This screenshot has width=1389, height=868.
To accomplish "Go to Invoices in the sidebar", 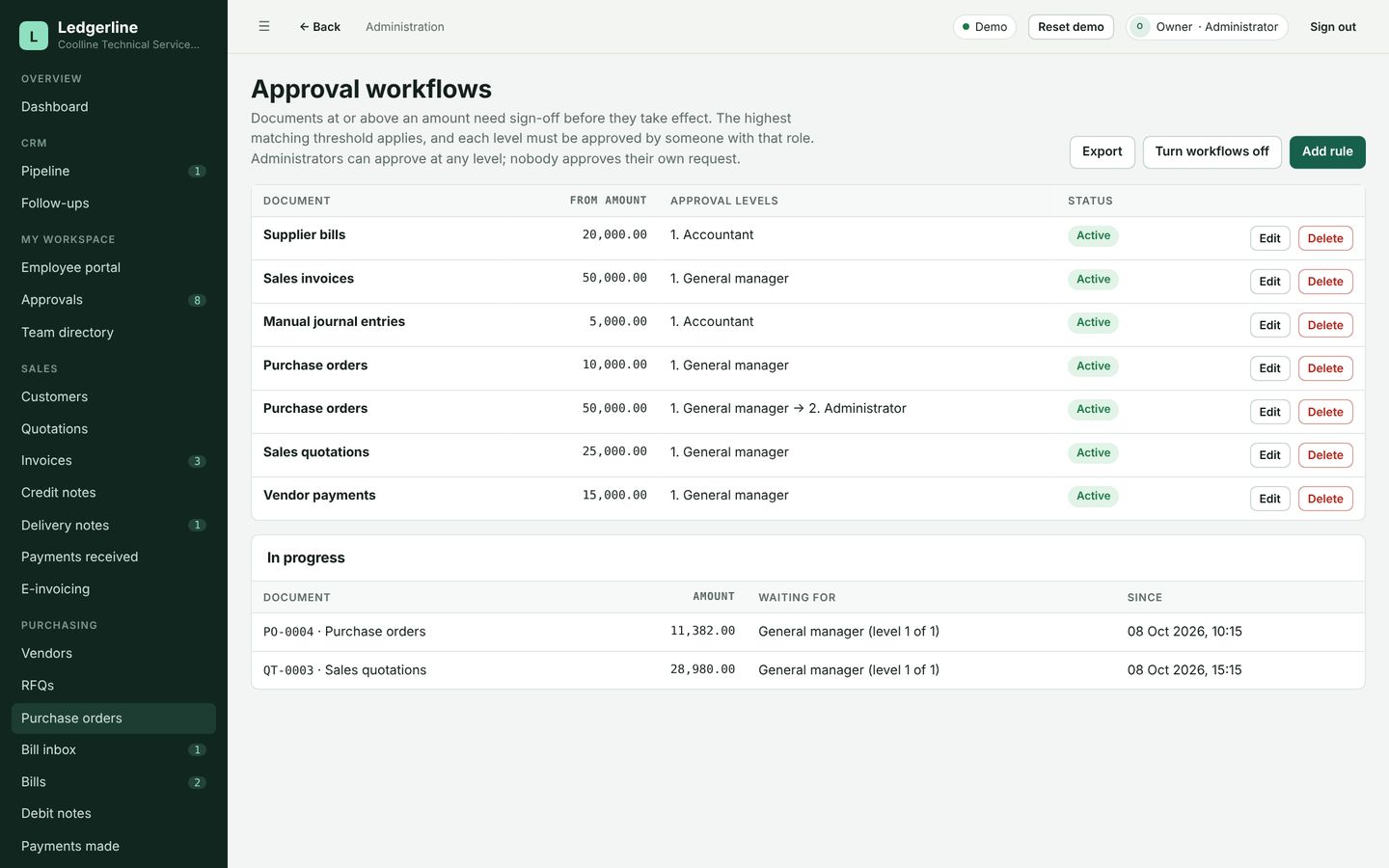I will pyautogui.click(x=114, y=461).
